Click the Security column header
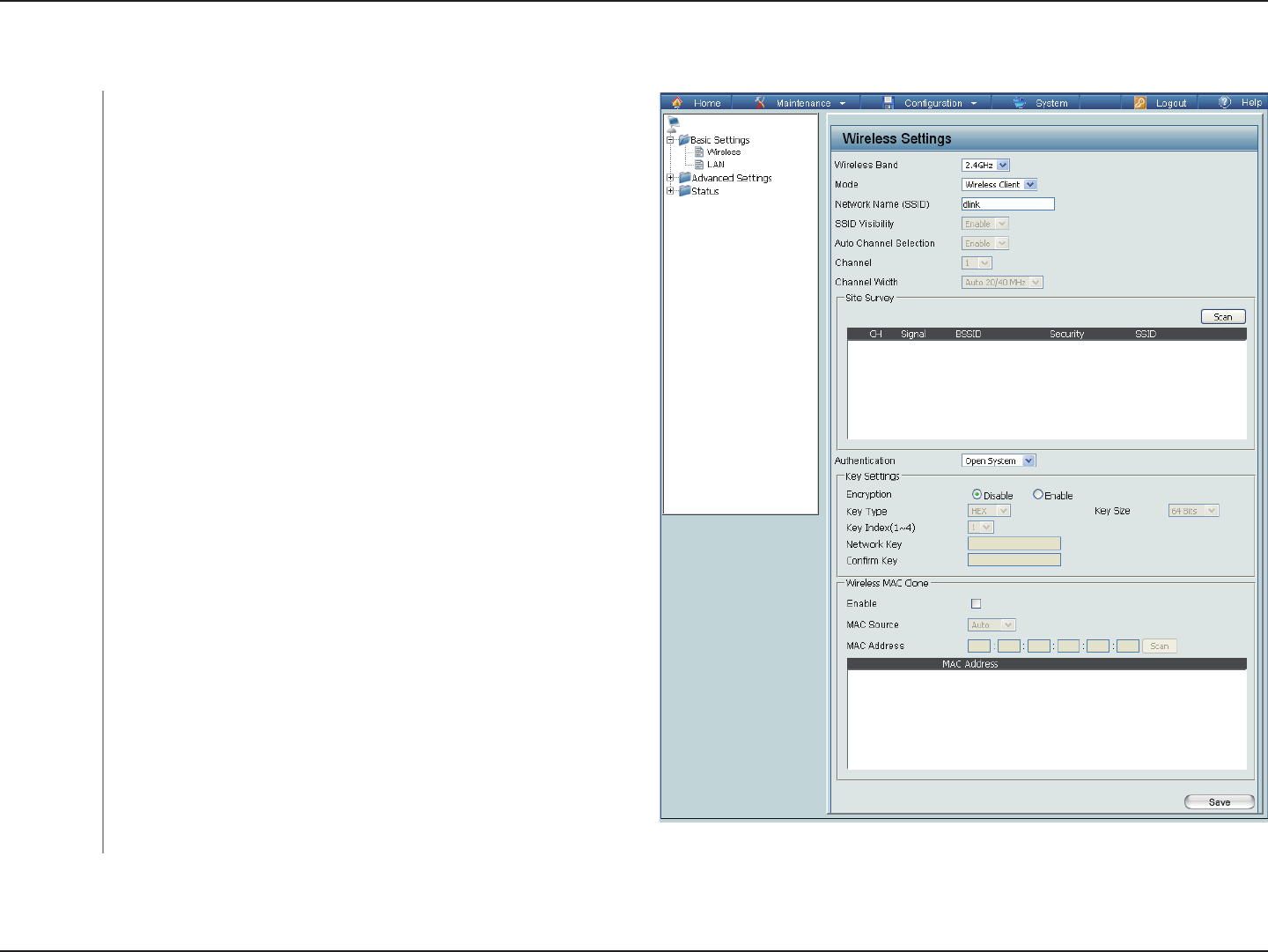Viewport: 1268px width, 952px height. (x=1067, y=334)
